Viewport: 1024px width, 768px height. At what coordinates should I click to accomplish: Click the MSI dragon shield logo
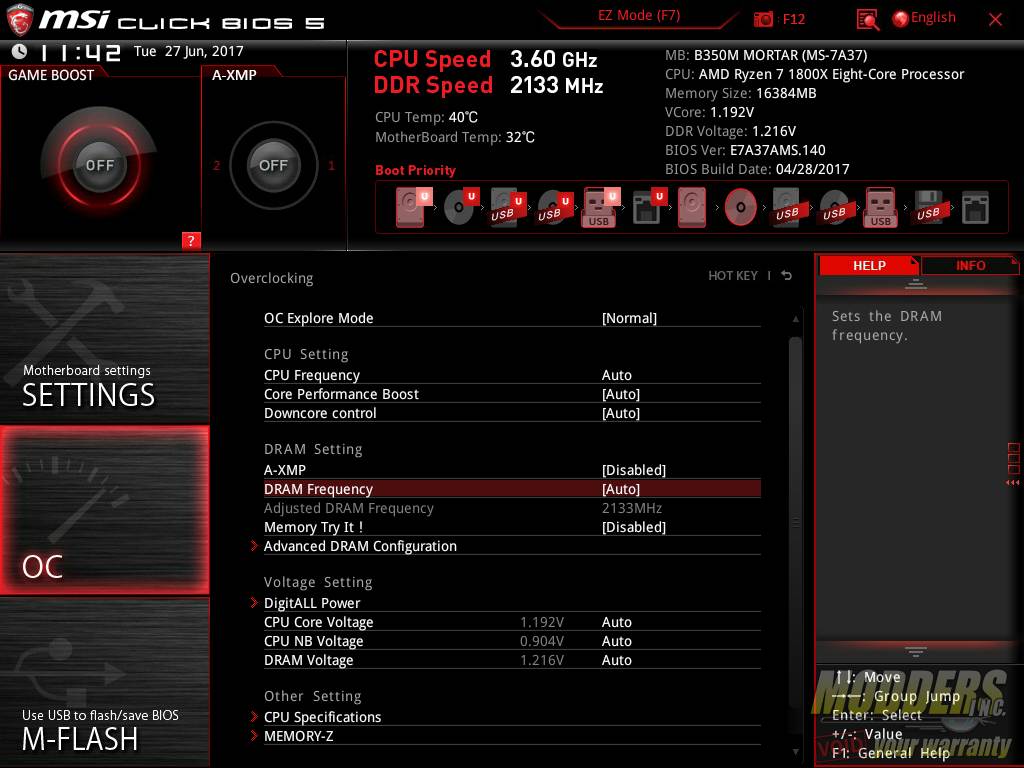click(19, 18)
